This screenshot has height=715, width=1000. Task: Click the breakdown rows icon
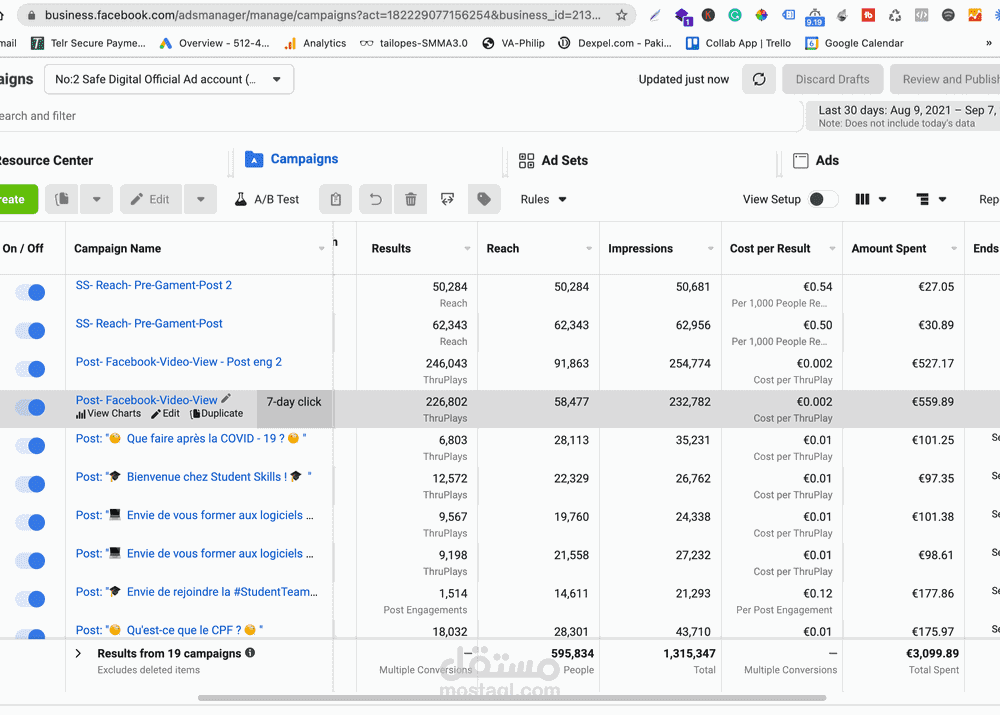[922, 199]
